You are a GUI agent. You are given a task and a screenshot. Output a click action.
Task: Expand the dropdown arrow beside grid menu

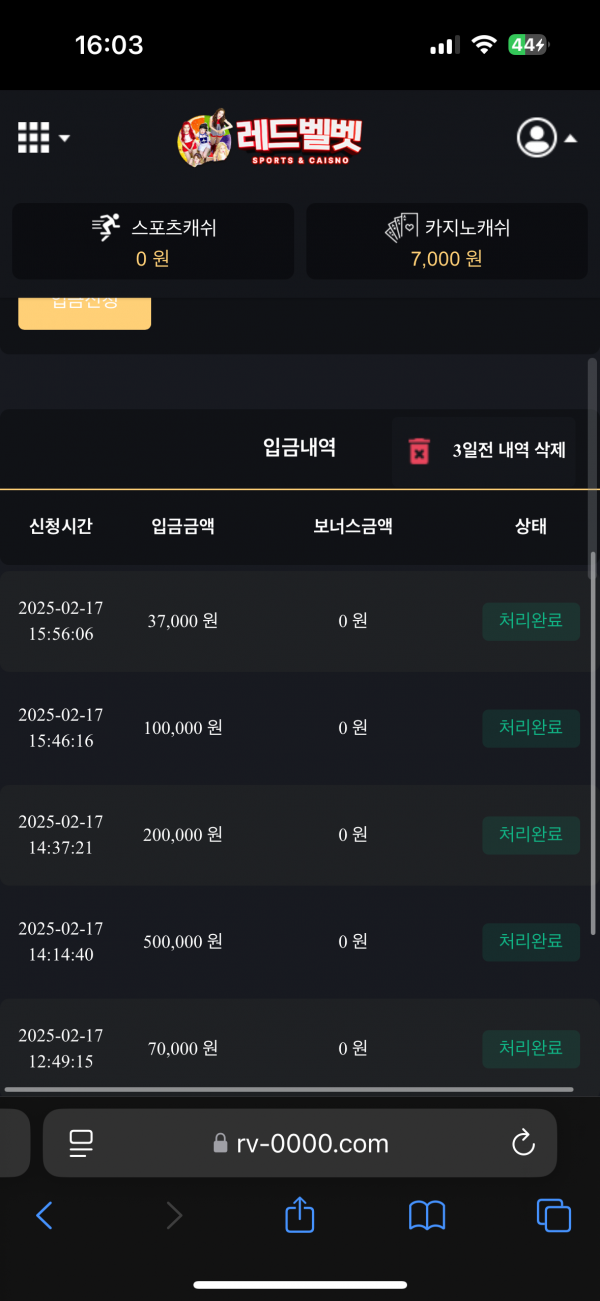click(x=65, y=139)
